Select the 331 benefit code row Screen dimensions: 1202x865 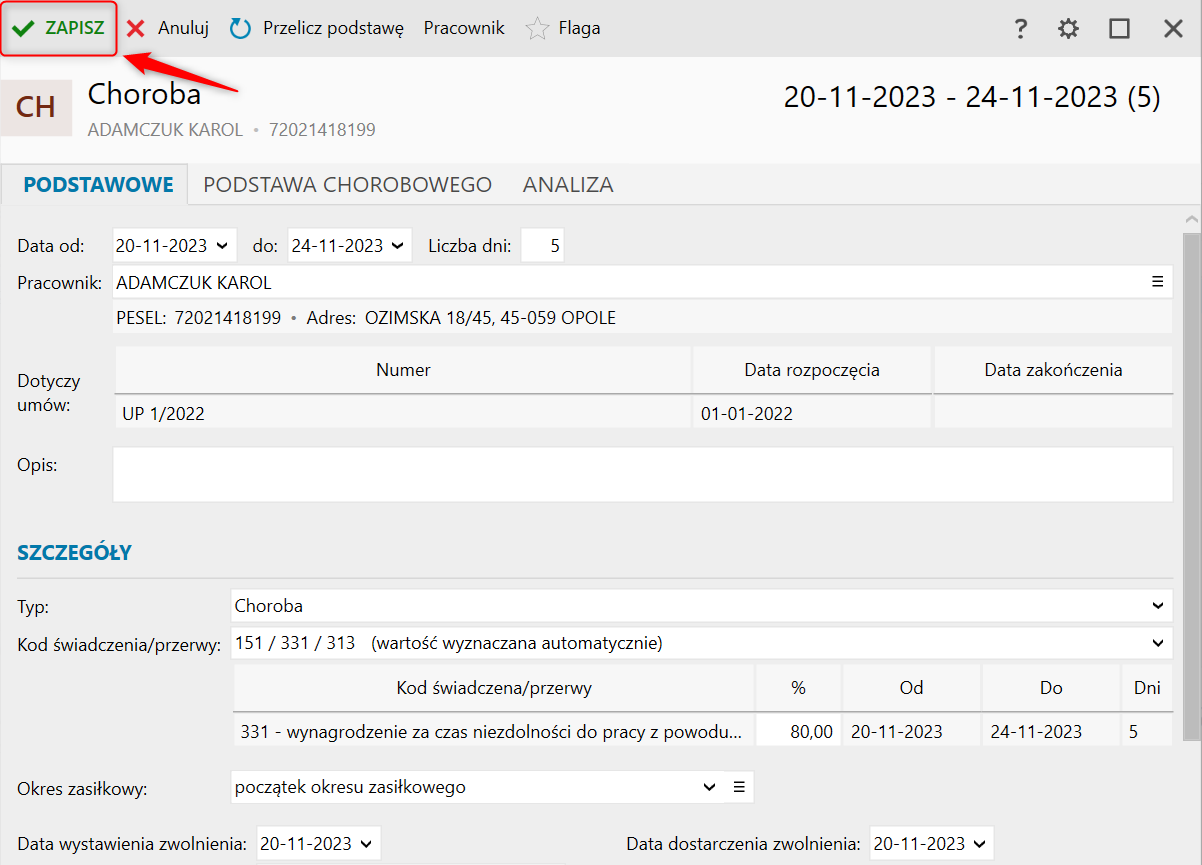494,731
